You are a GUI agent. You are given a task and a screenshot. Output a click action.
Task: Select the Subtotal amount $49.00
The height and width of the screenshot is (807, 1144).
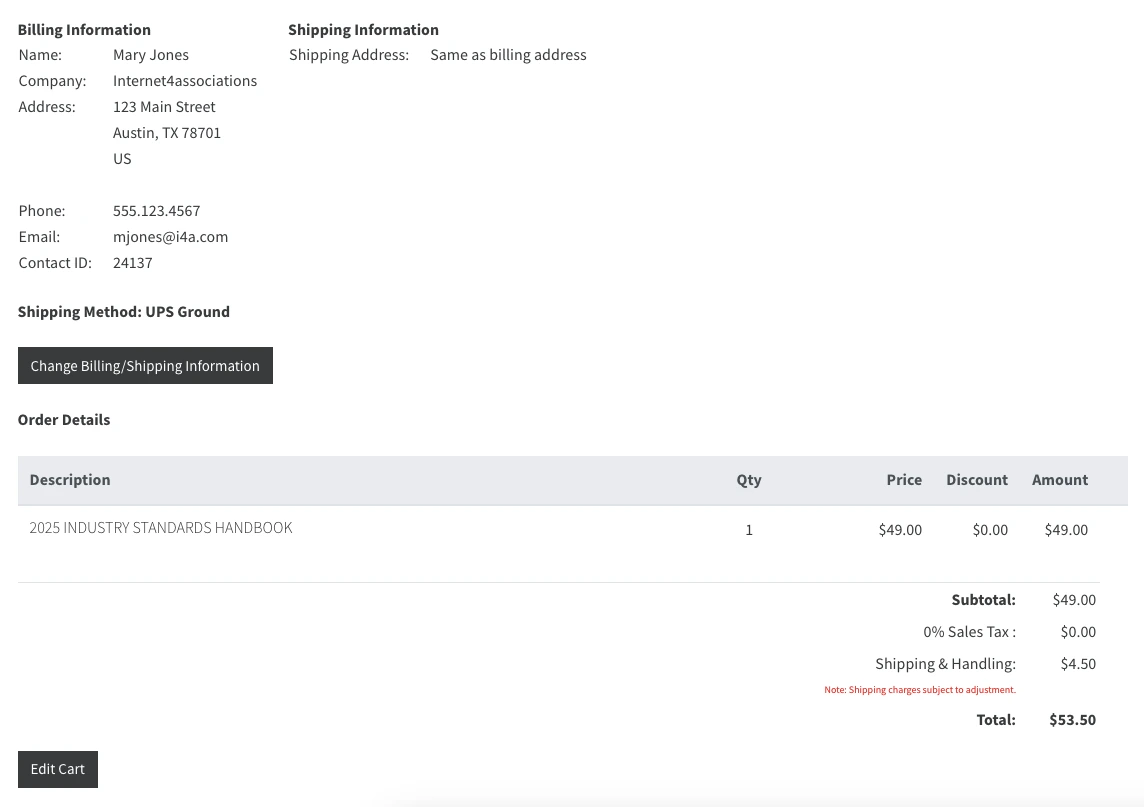click(x=1074, y=600)
